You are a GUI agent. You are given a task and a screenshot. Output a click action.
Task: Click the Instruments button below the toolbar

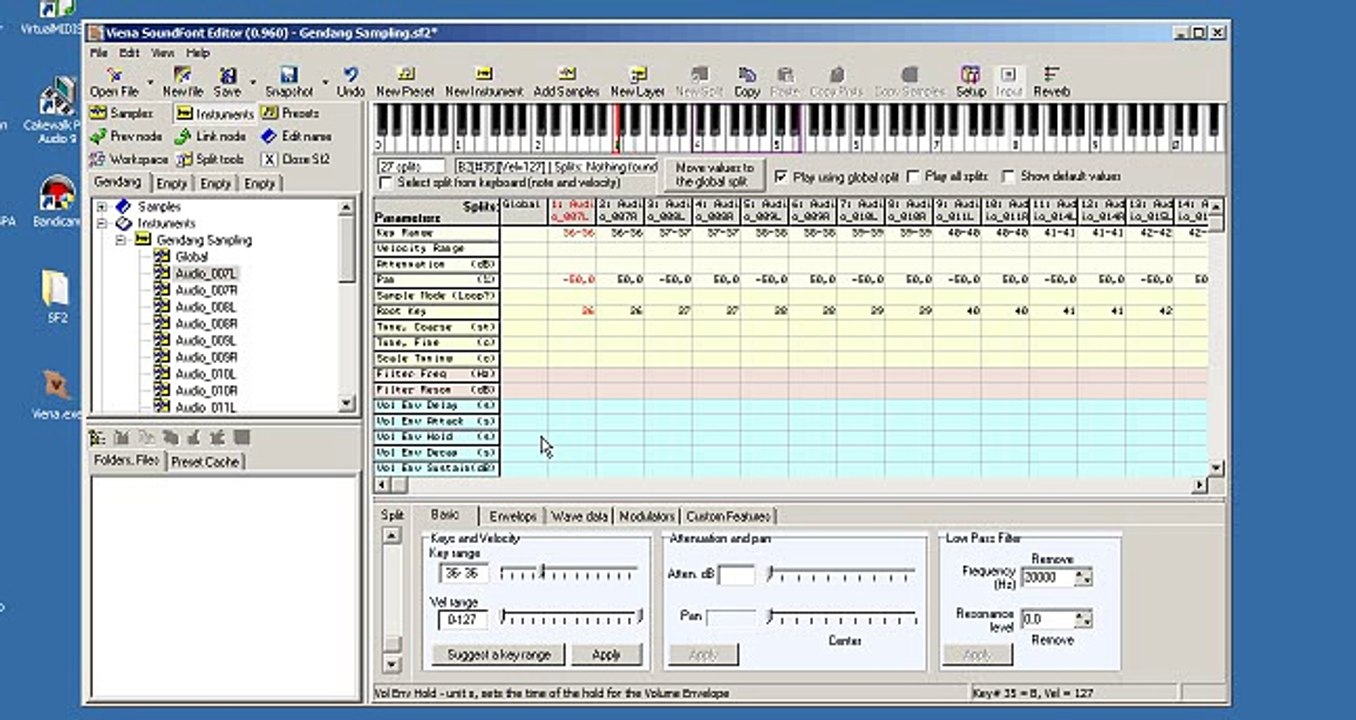click(214, 113)
